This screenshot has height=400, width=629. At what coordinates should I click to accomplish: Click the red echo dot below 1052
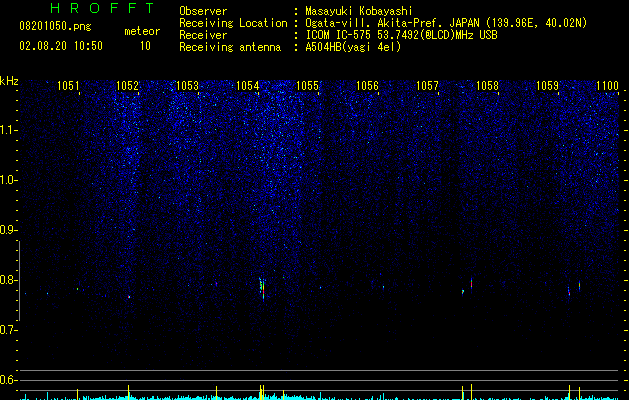pos(129,297)
